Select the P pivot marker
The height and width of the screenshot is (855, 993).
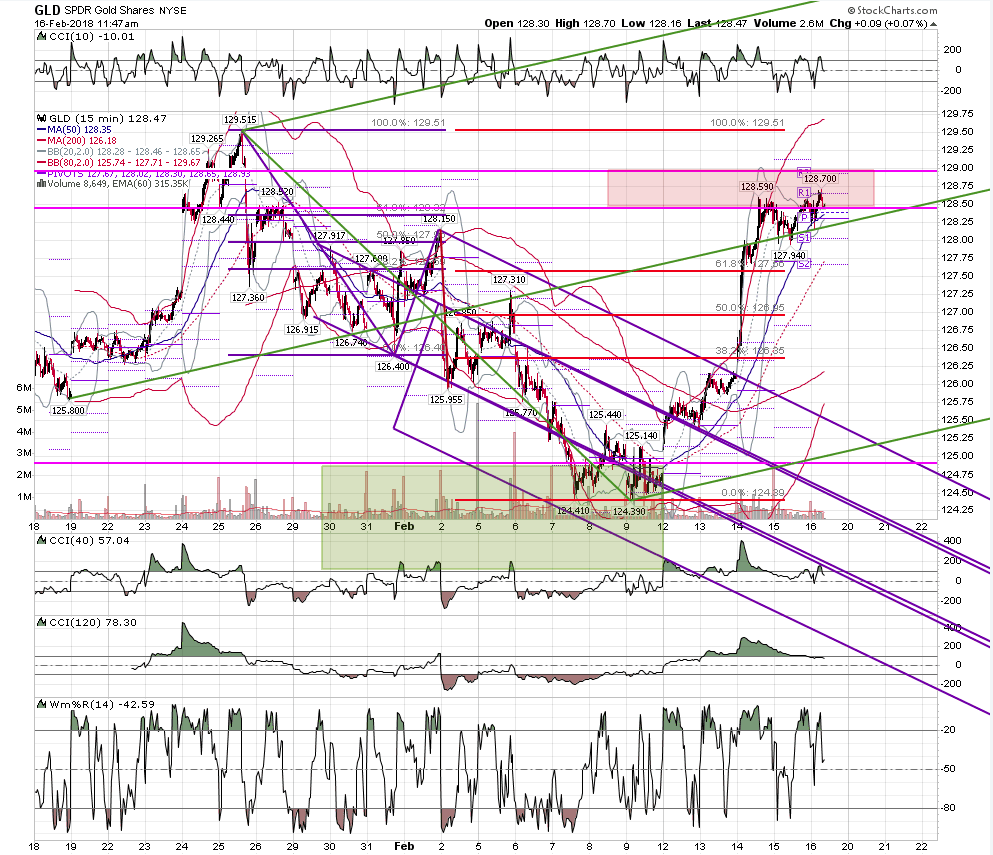804,218
